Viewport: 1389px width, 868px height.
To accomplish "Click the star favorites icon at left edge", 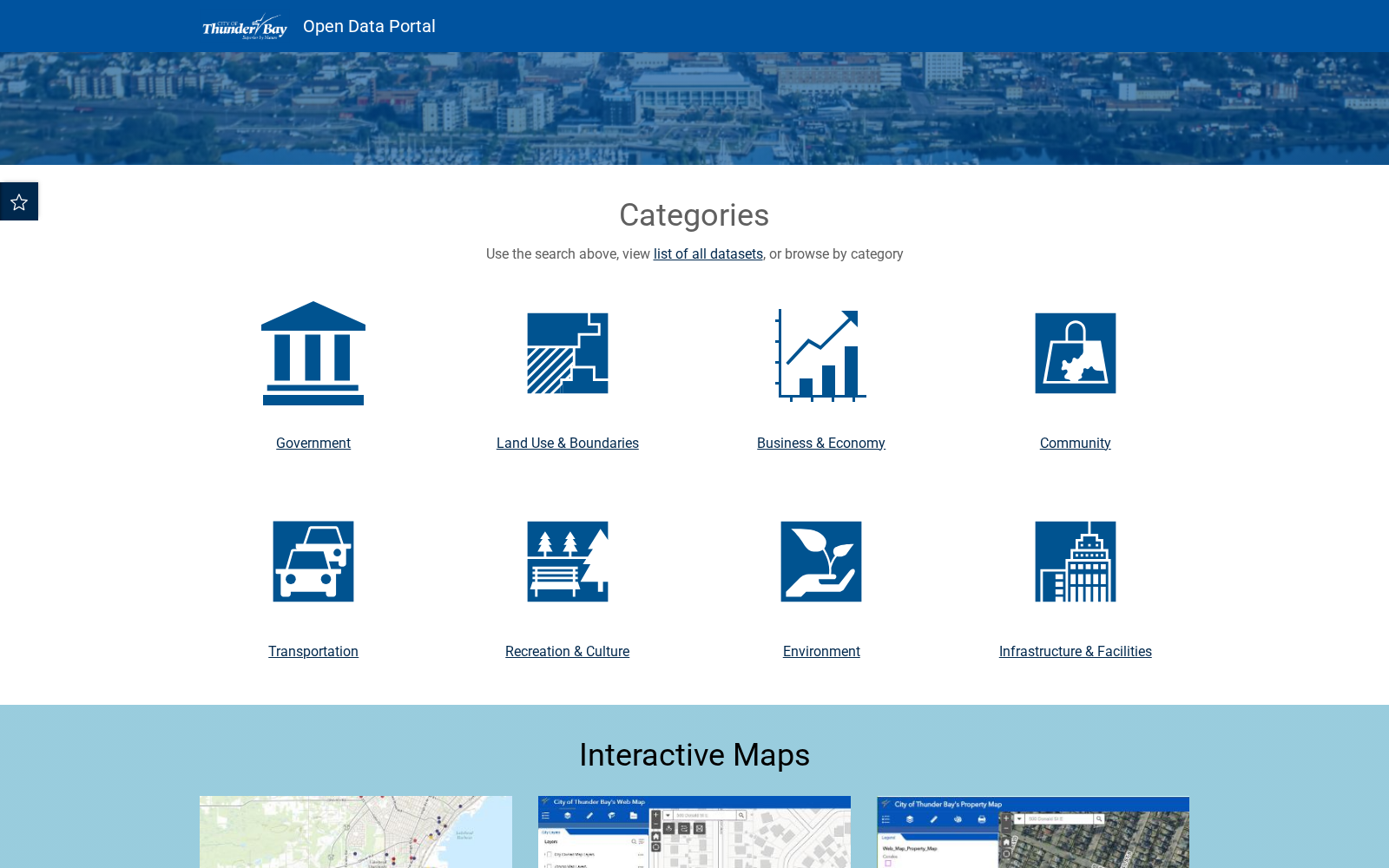I will pyautogui.click(x=19, y=201).
